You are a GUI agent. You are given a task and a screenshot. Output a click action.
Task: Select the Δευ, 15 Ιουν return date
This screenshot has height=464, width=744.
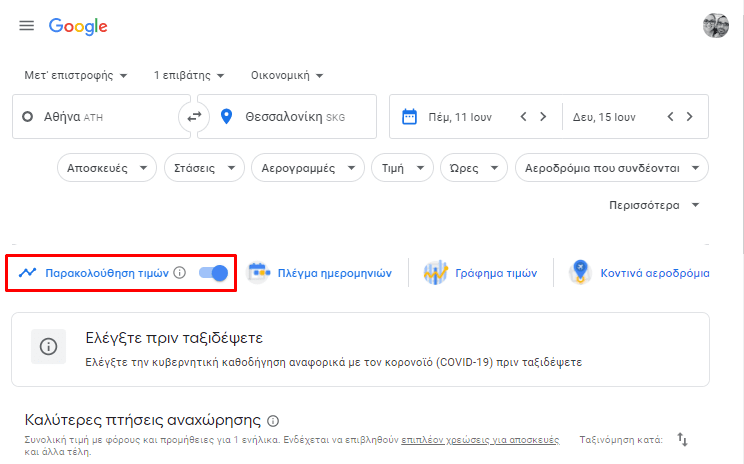[x=604, y=117]
